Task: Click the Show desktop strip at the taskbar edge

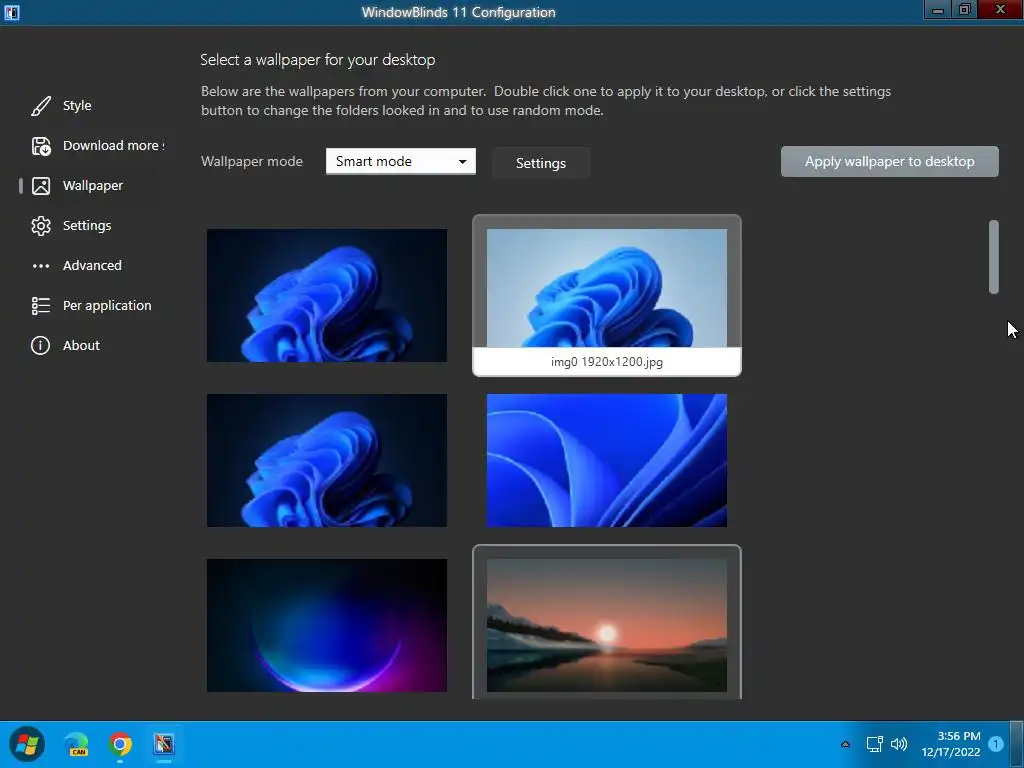Action: click(1016, 744)
